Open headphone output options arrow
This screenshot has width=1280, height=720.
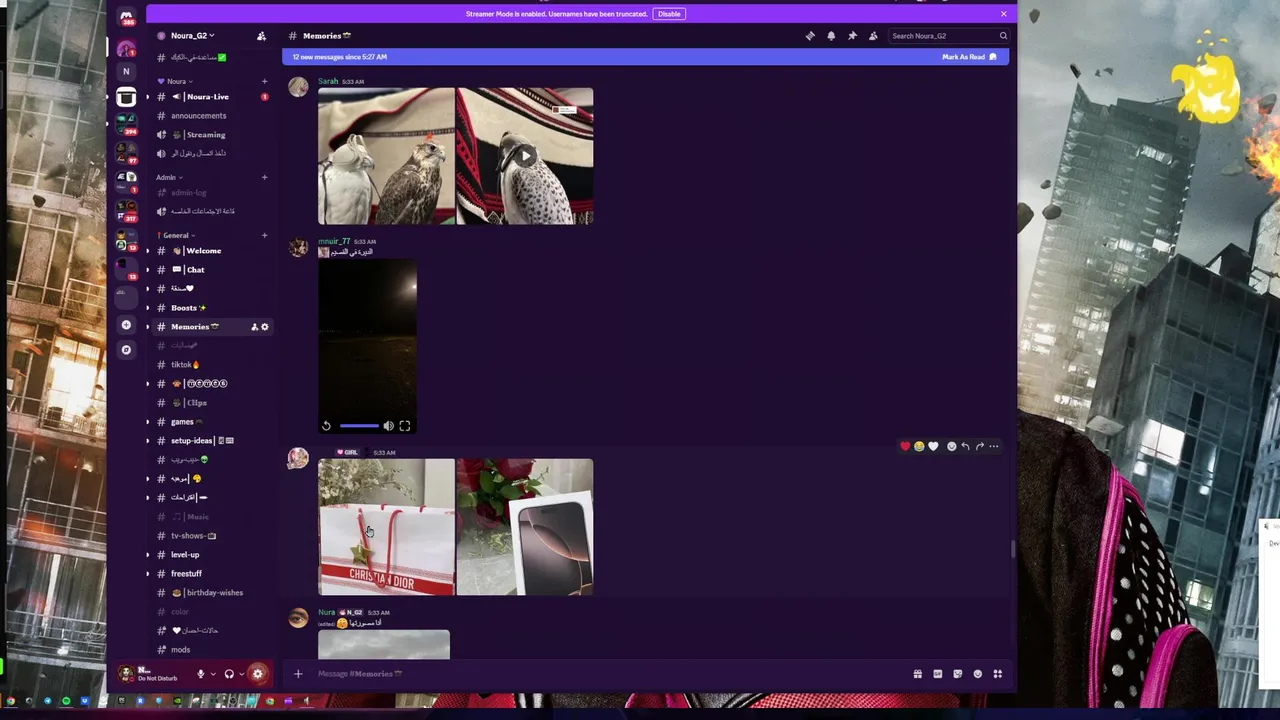click(x=241, y=674)
